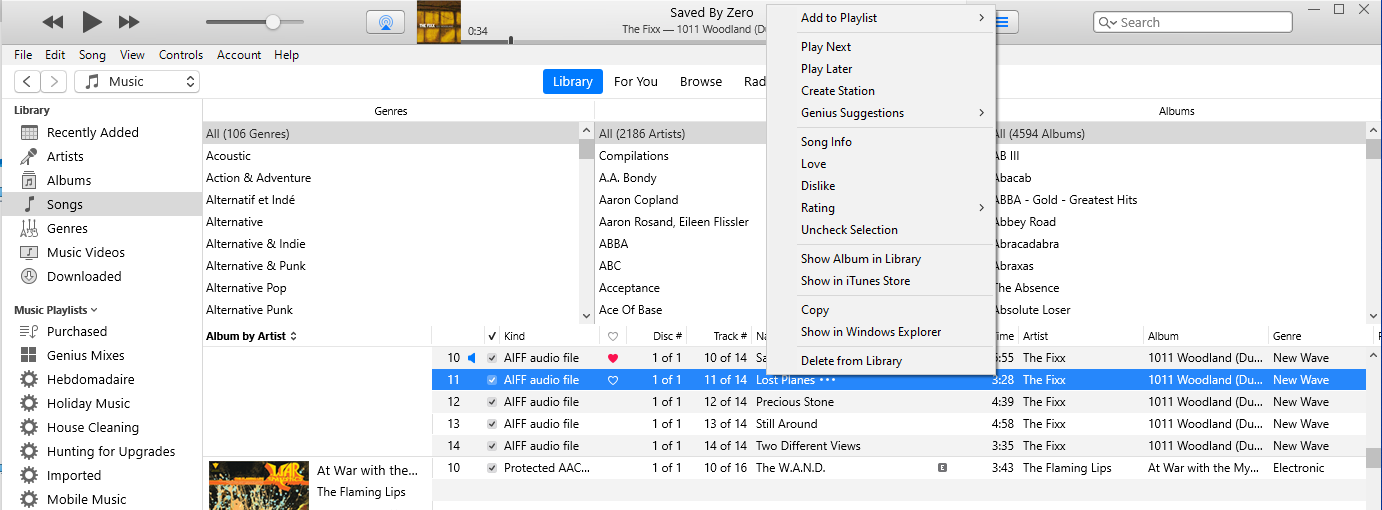Image resolution: width=1382 pixels, height=510 pixels.
Task: Select ABBA in the Artists list
Action: (x=614, y=244)
